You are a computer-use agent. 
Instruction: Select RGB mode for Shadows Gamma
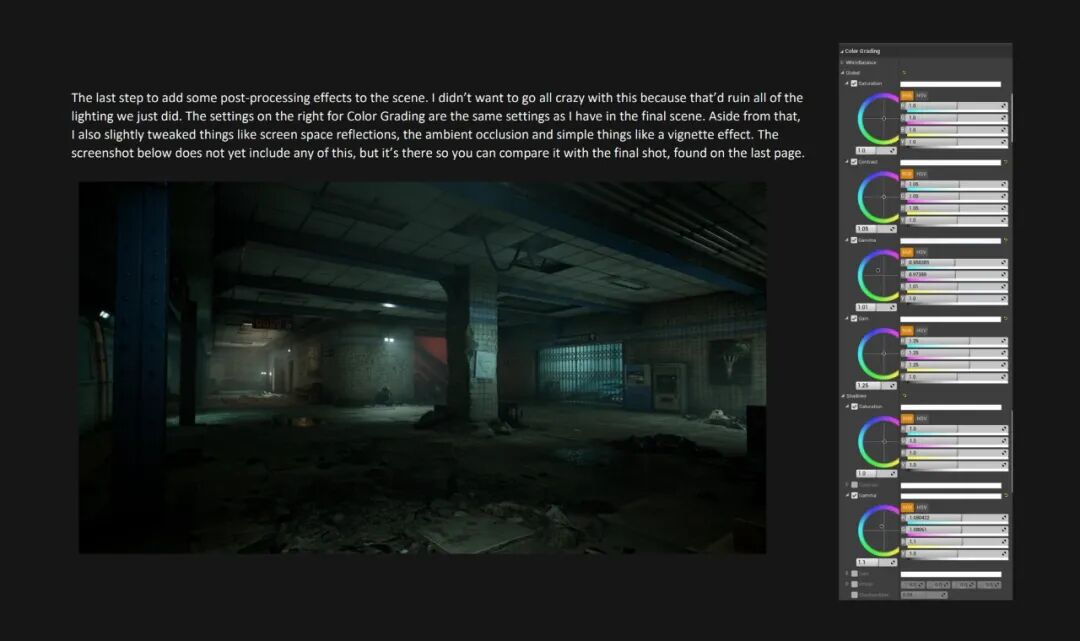coord(906,507)
